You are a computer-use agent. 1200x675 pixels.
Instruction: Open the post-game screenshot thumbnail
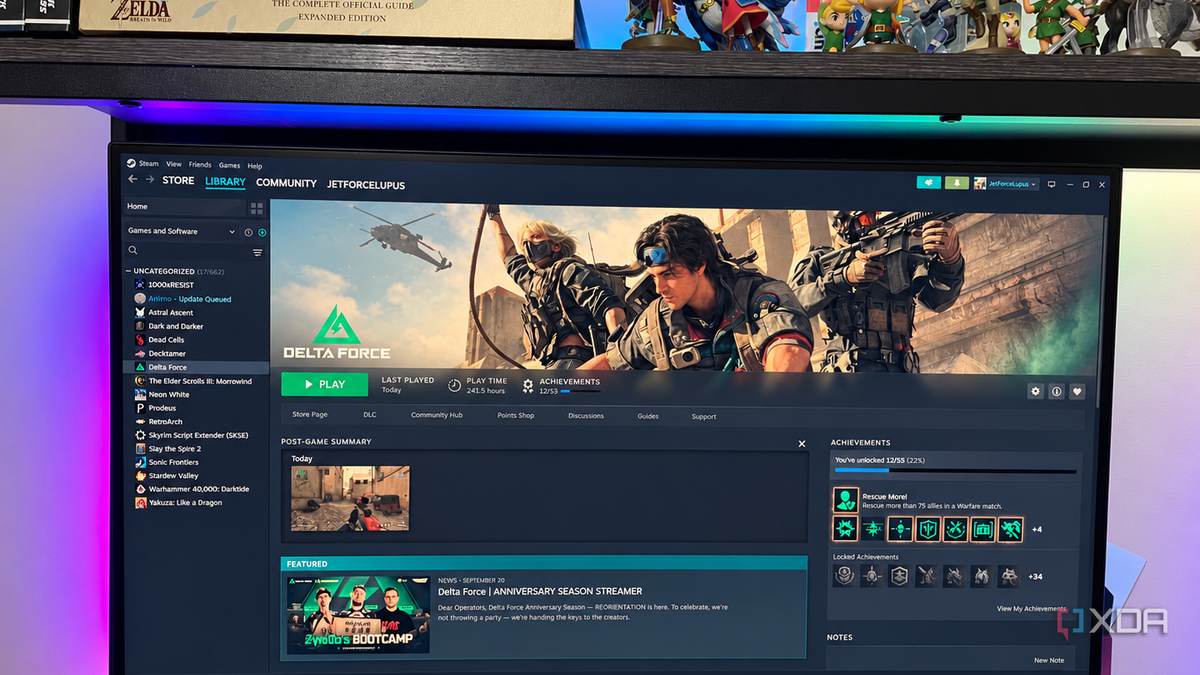[x=350, y=497]
